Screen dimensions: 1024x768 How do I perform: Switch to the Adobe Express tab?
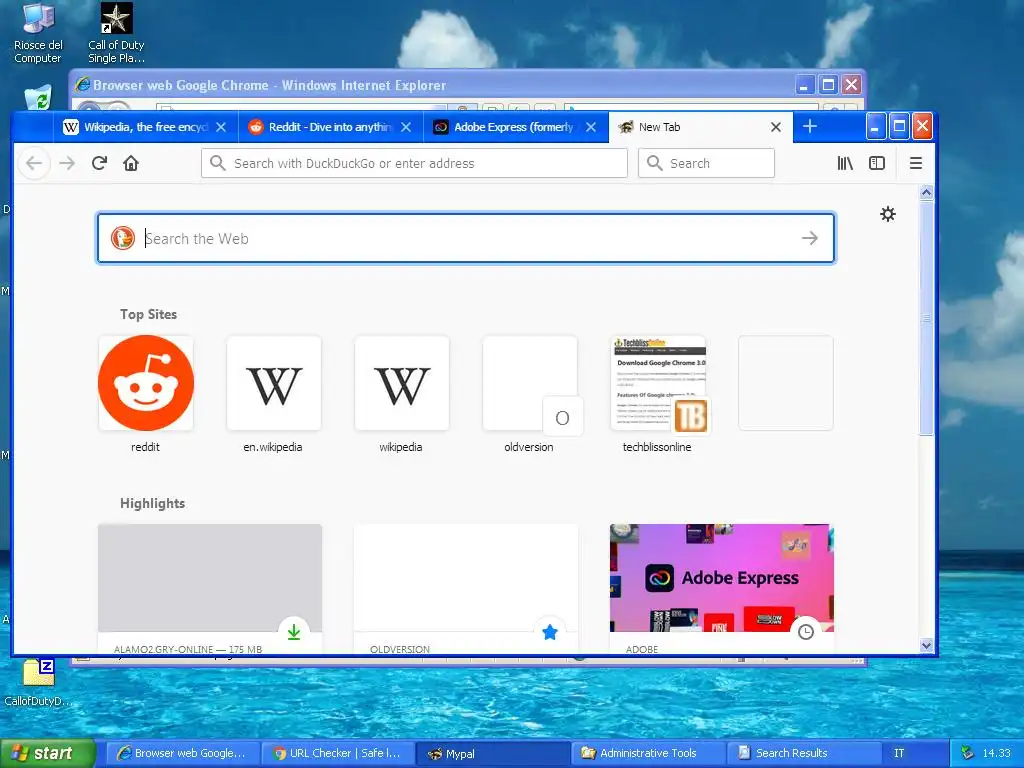[x=516, y=127]
